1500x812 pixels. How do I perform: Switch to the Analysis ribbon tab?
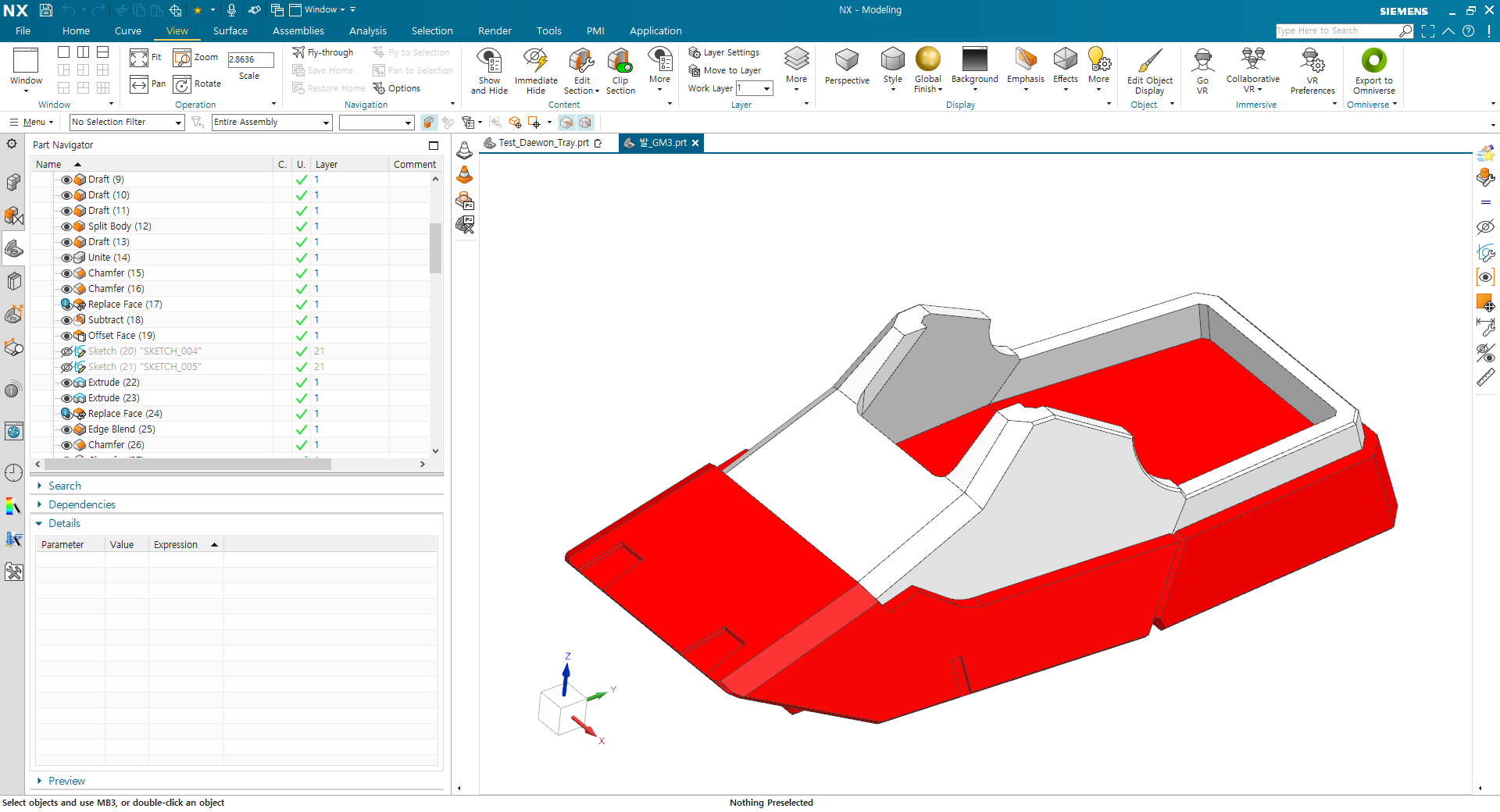(x=367, y=31)
